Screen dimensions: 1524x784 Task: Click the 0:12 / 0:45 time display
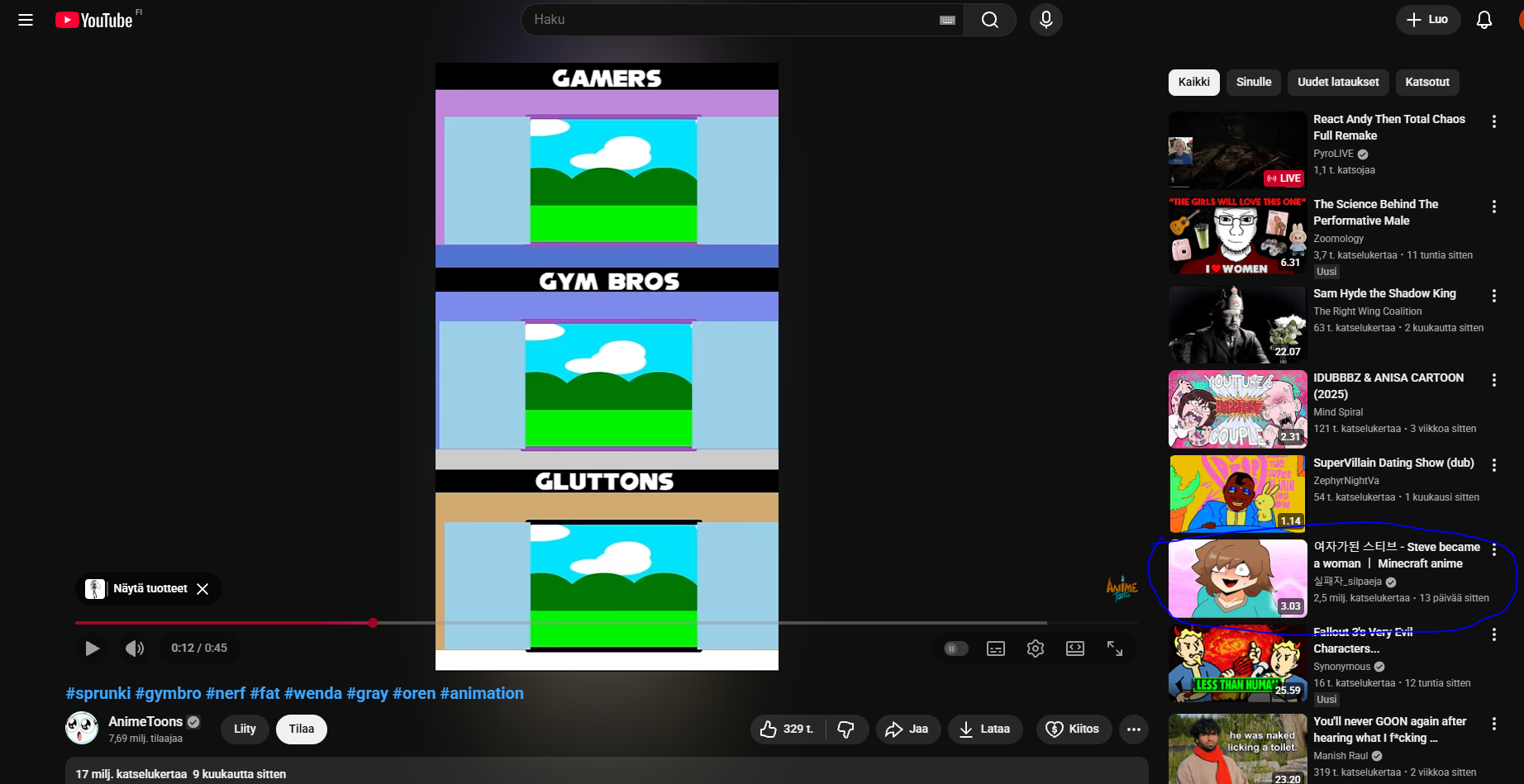point(199,649)
